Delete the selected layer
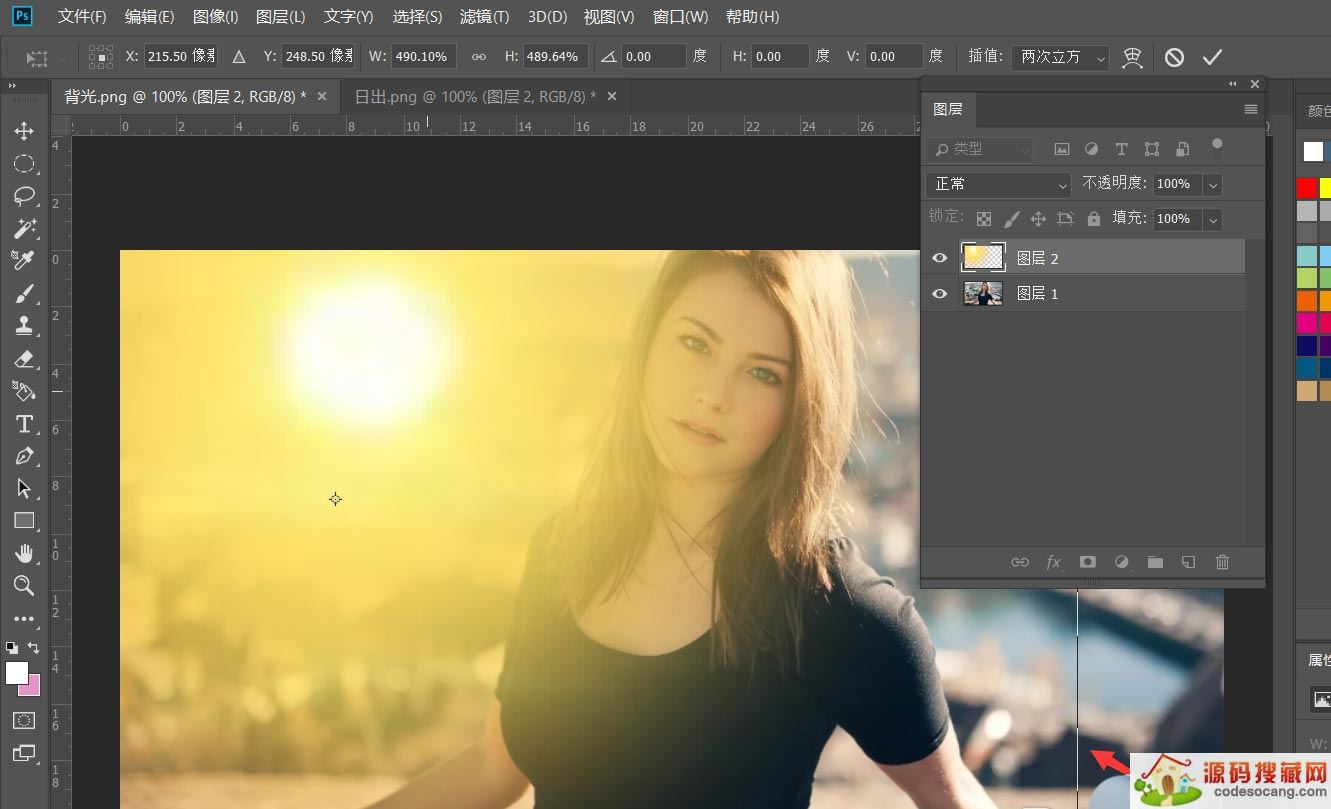 (1222, 562)
